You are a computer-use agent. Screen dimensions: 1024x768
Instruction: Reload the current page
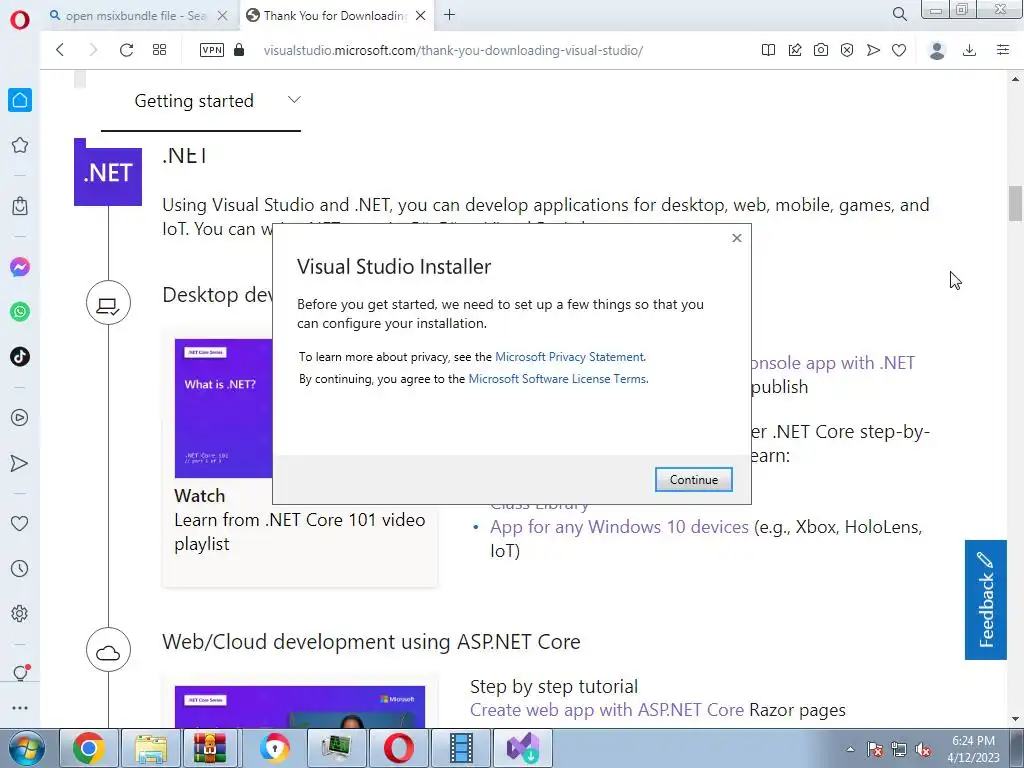coord(126,50)
